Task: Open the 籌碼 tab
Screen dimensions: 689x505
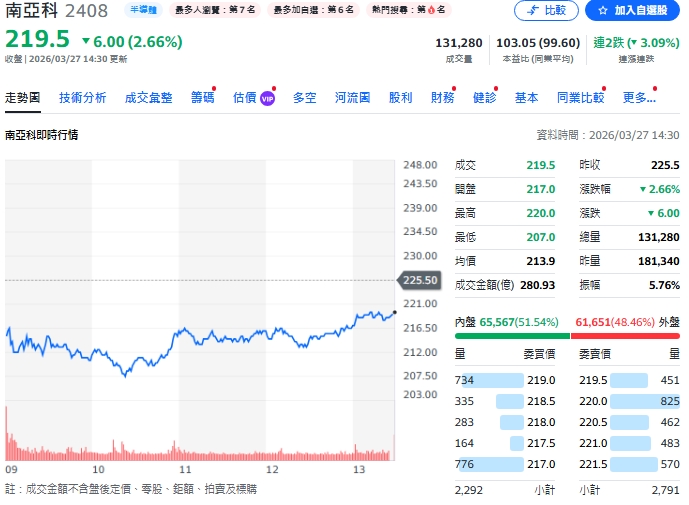Action: (x=203, y=98)
